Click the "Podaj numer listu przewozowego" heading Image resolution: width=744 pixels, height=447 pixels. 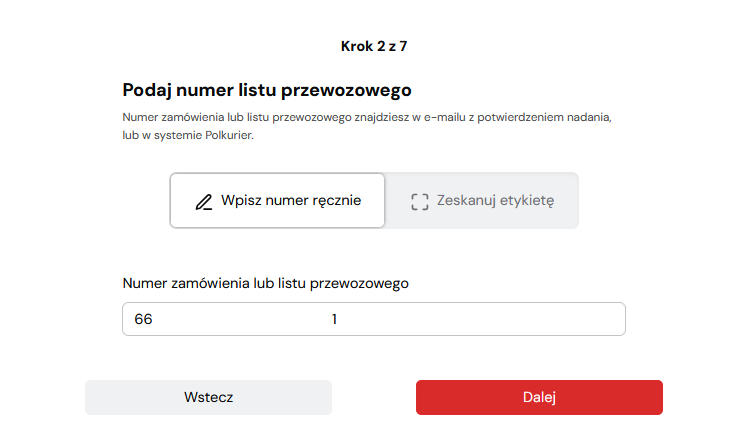[267, 91]
